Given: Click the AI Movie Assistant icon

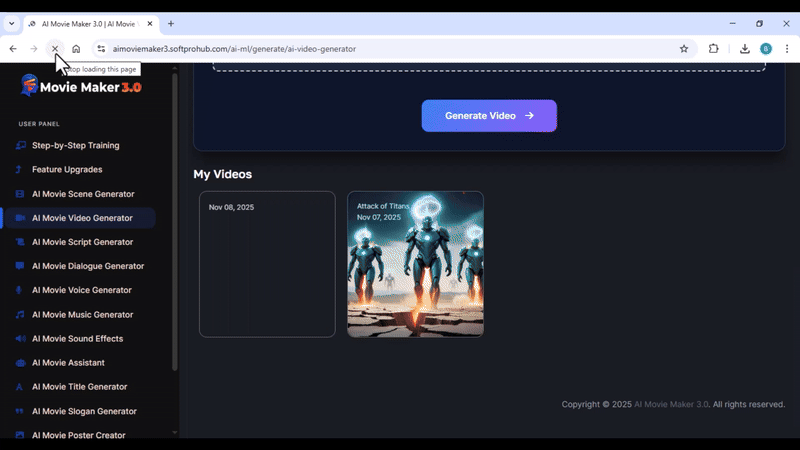Looking at the screenshot, I should (20, 363).
